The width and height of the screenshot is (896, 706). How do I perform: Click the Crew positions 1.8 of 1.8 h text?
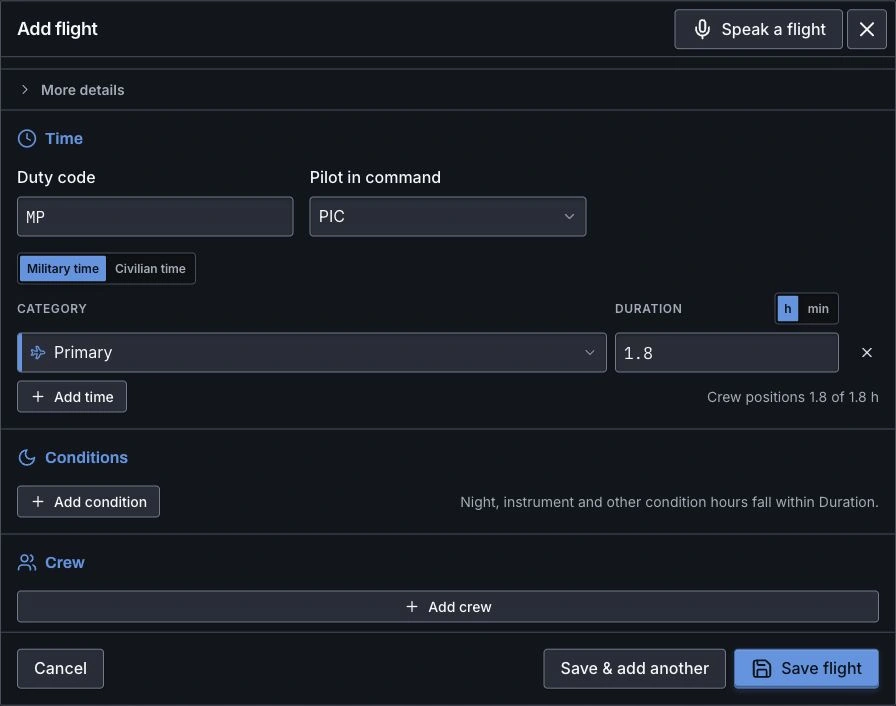793,397
